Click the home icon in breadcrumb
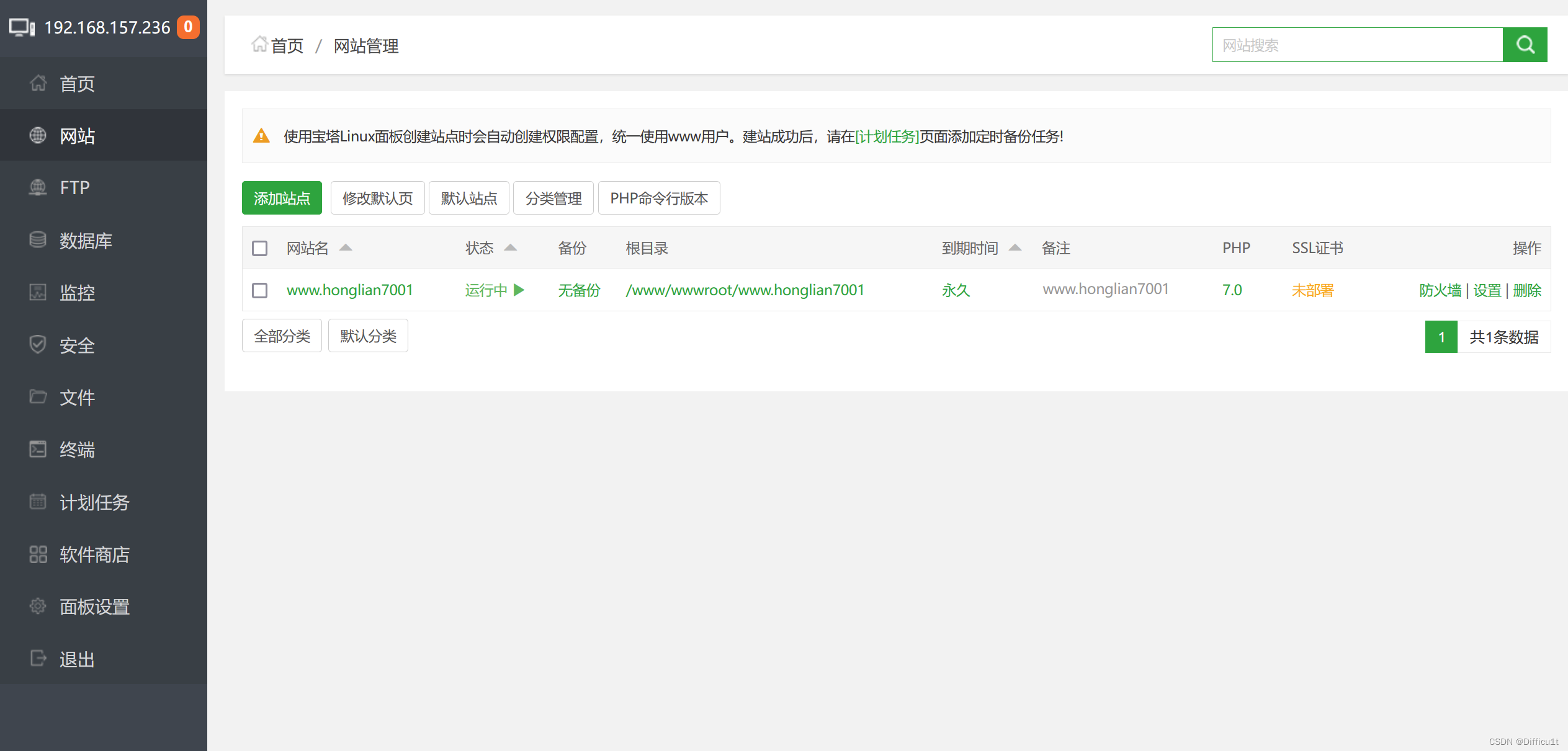The width and height of the screenshot is (1568, 751). 259,45
